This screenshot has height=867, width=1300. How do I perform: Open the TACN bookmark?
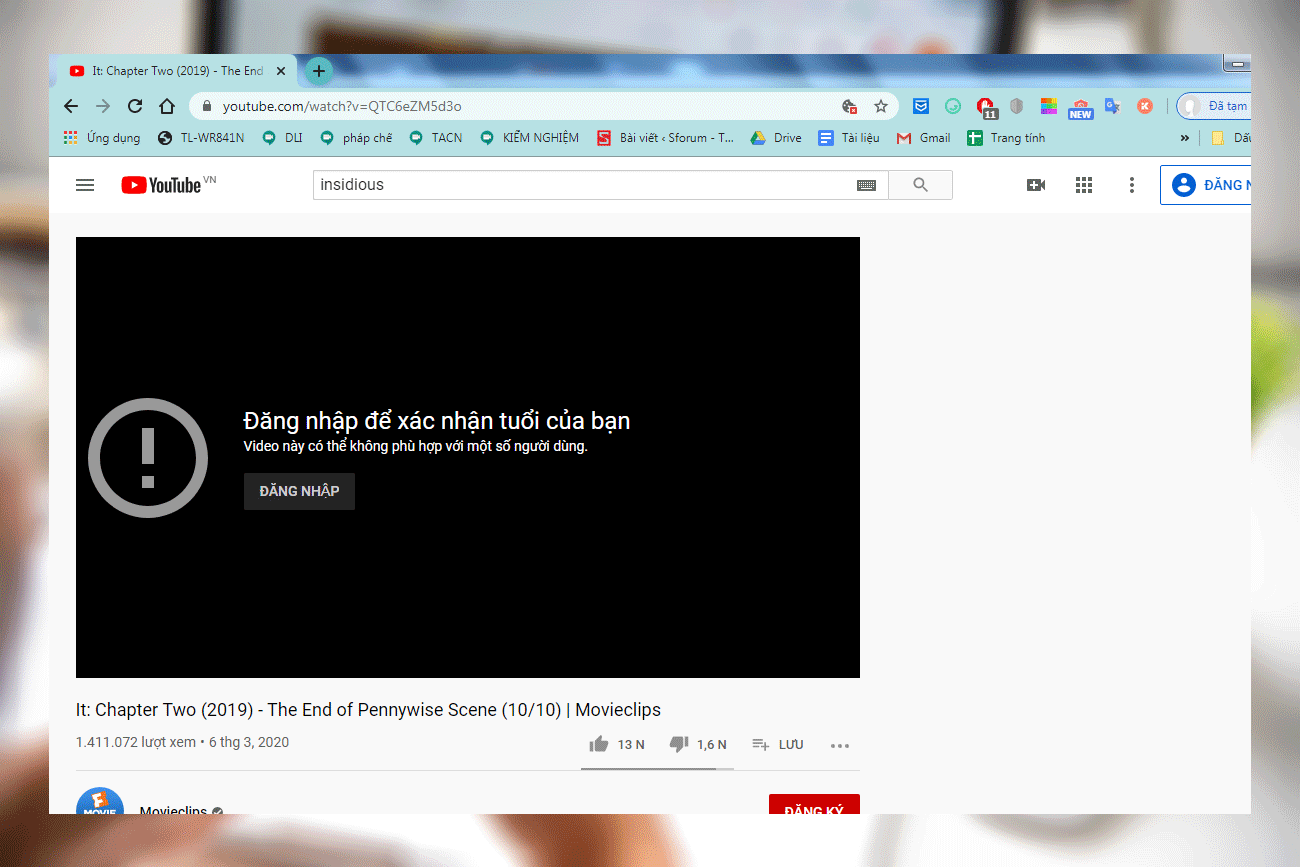pyautogui.click(x=435, y=138)
